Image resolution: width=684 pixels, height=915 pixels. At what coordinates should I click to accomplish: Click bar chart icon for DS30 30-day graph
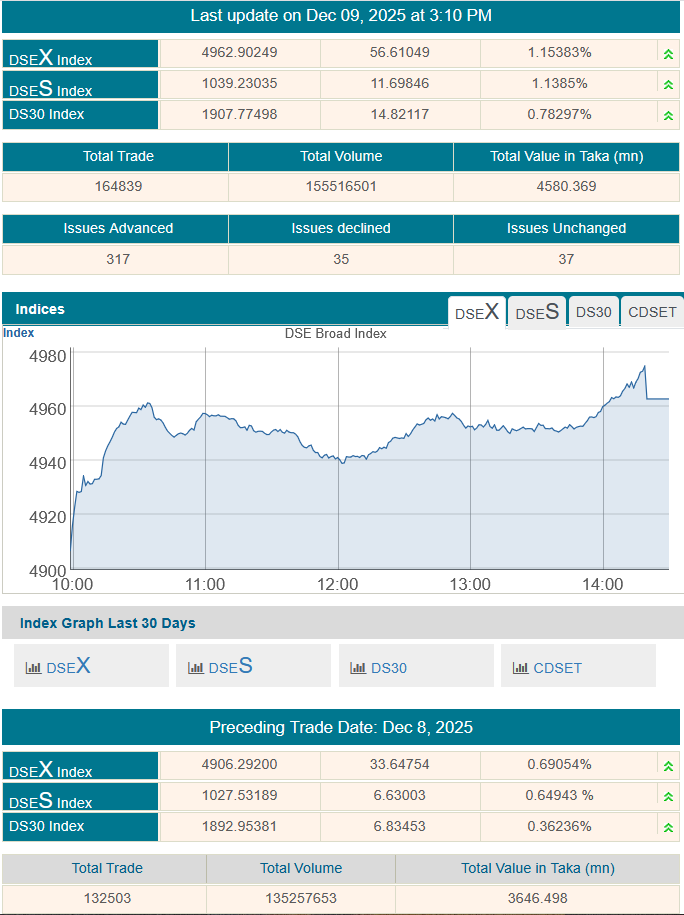tap(358, 667)
